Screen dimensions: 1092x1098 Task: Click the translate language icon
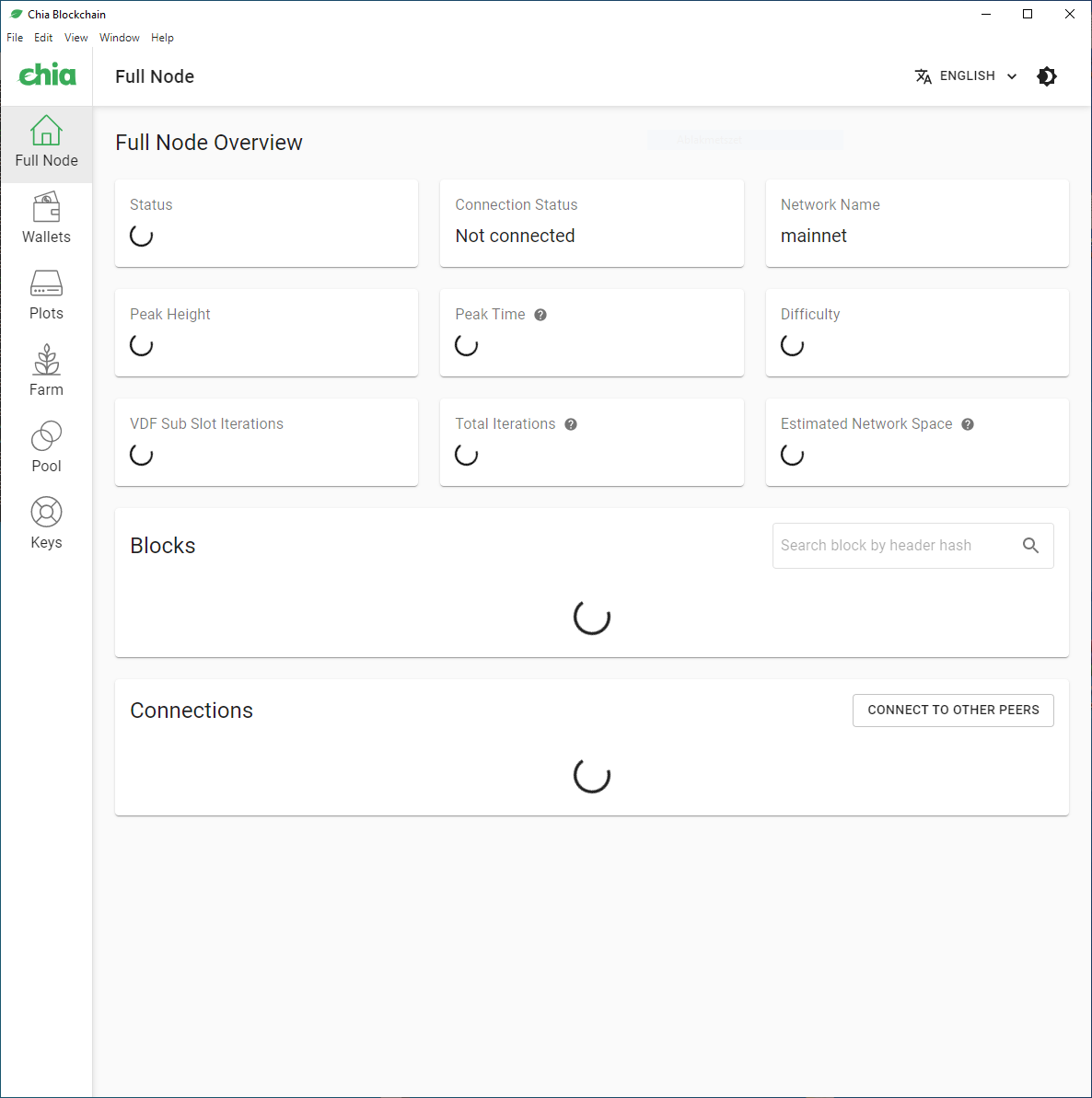coord(924,76)
